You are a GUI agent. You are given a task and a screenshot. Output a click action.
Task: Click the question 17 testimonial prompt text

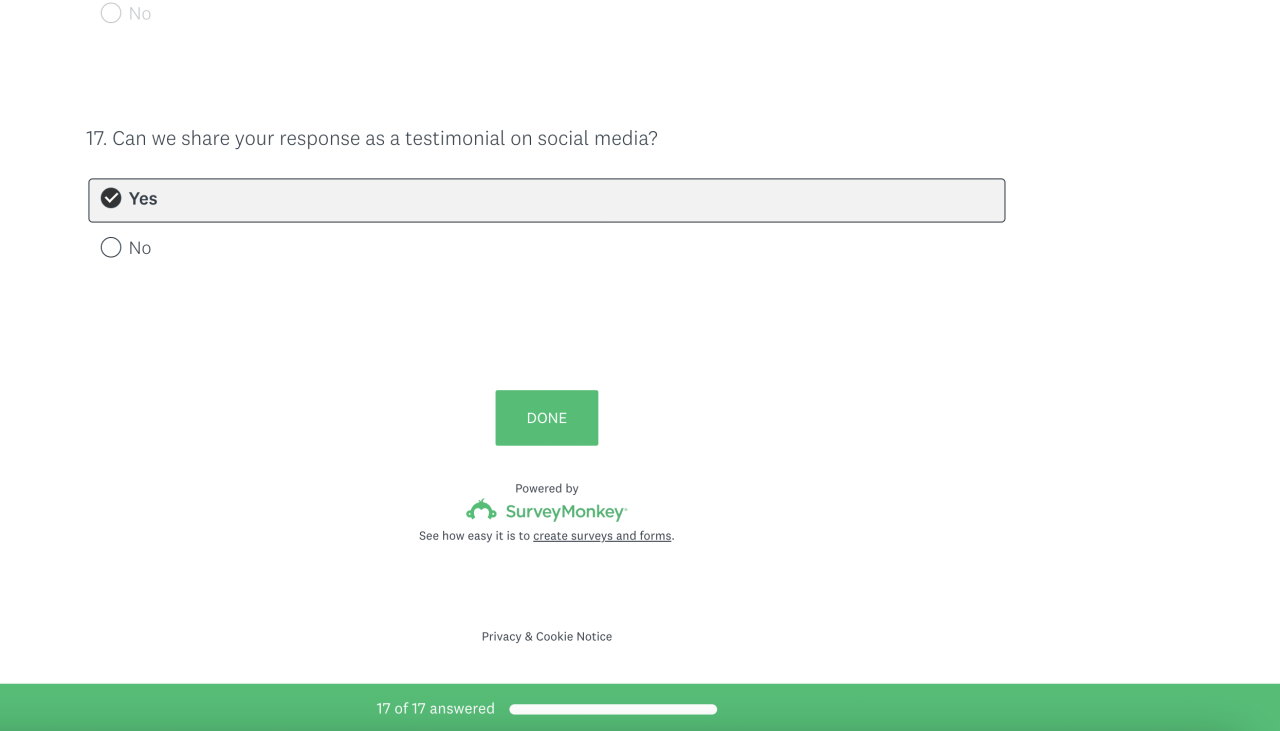click(x=372, y=139)
